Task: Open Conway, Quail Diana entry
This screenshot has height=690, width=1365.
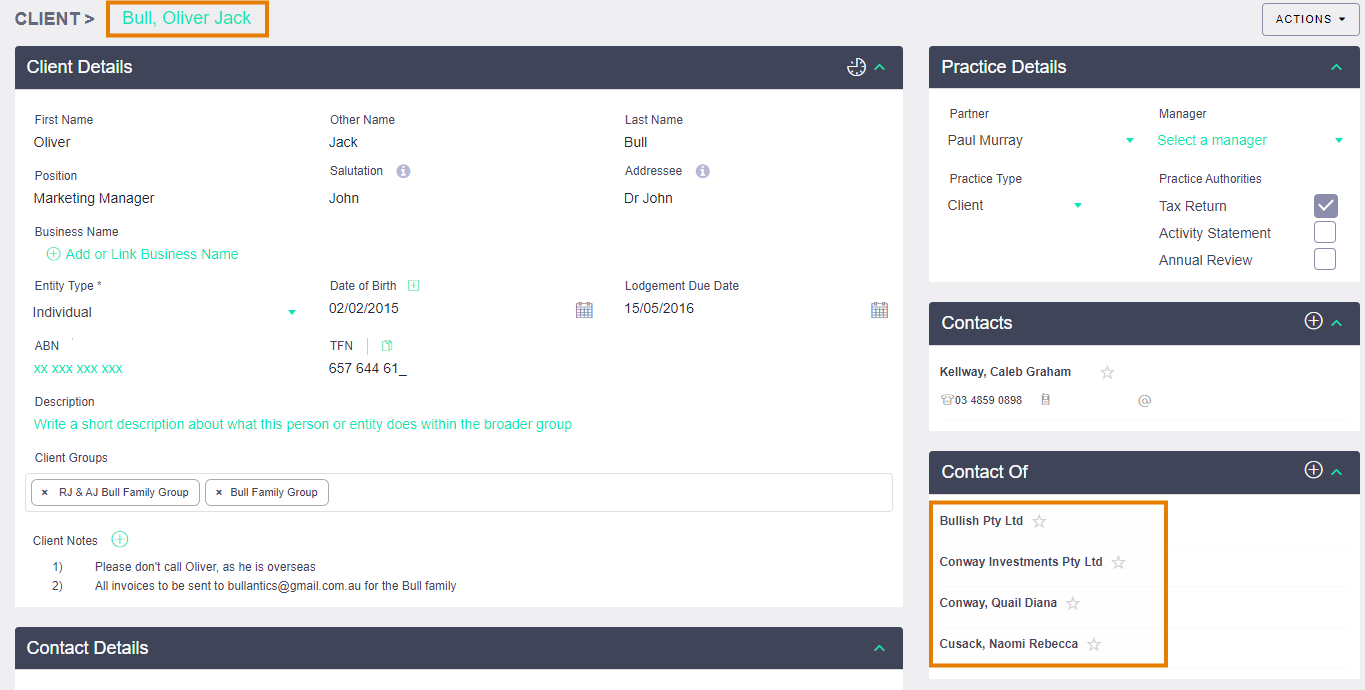Action: 998,603
